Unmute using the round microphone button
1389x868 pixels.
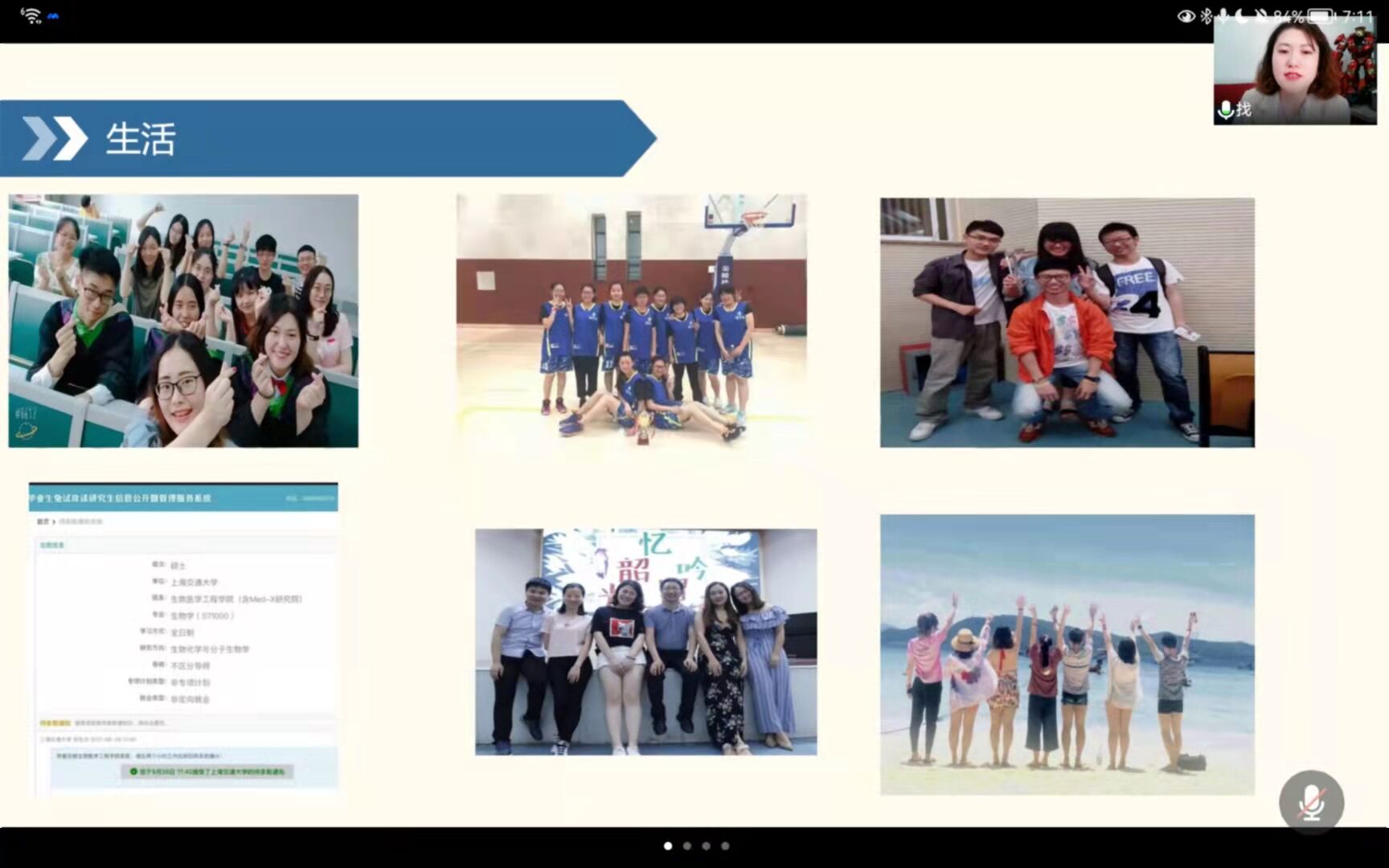point(1311,802)
